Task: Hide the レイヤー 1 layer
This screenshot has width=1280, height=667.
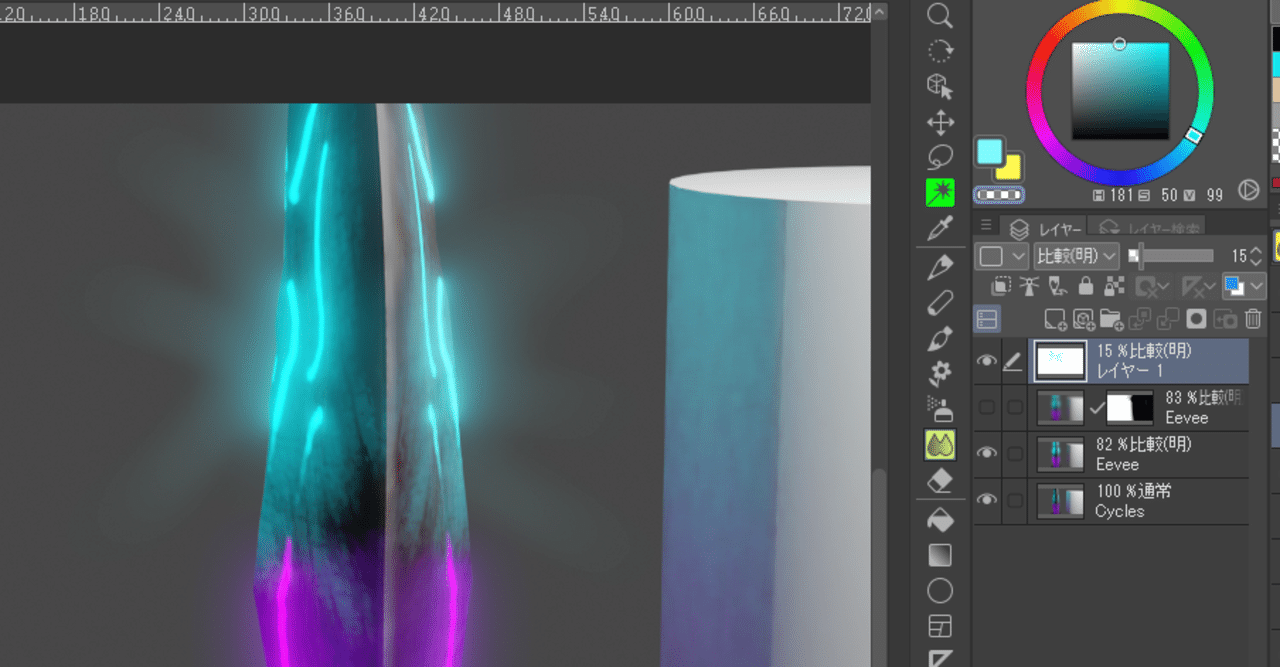Action: tap(987, 361)
